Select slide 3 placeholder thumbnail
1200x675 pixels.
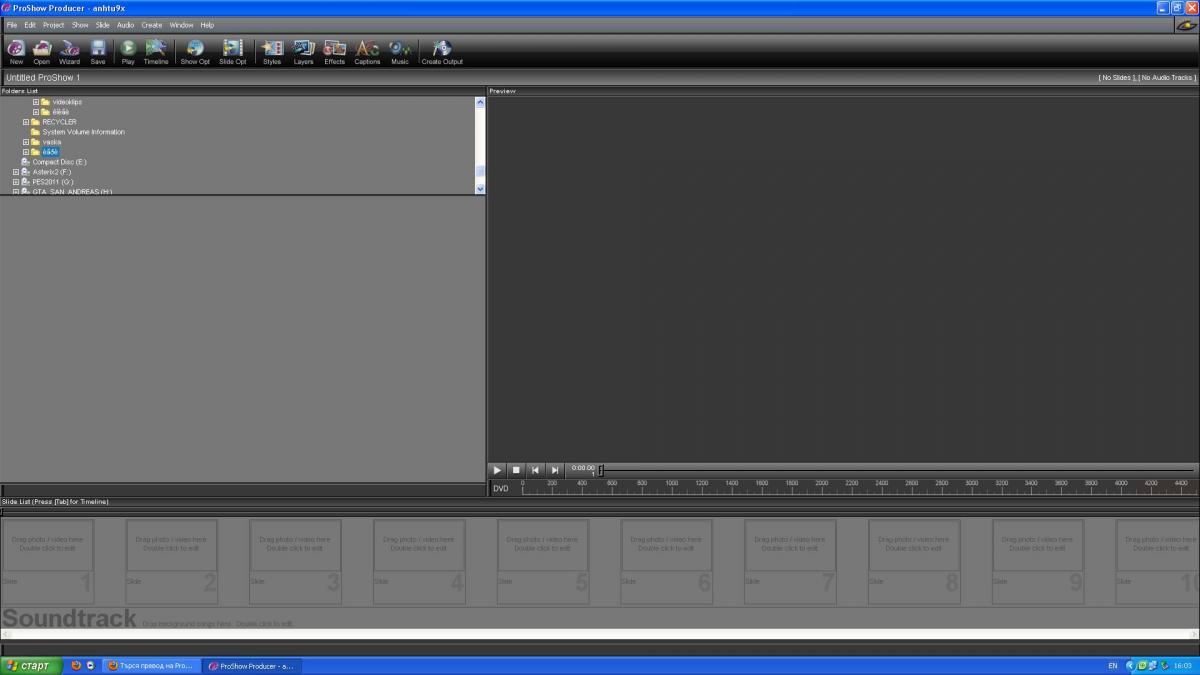[x=295, y=544]
